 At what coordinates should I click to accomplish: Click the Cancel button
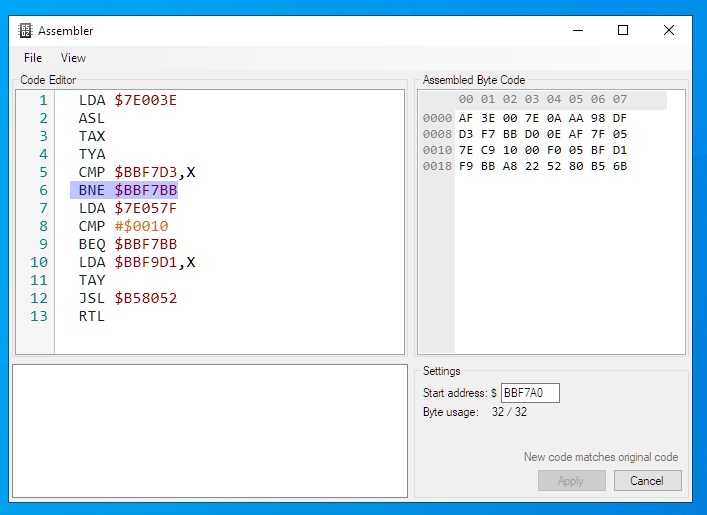[x=647, y=481]
